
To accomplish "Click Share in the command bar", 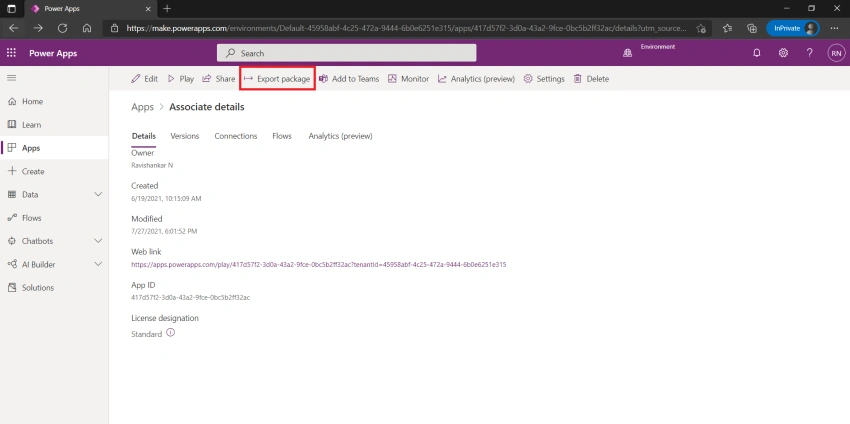I will [x=218, y=79].
